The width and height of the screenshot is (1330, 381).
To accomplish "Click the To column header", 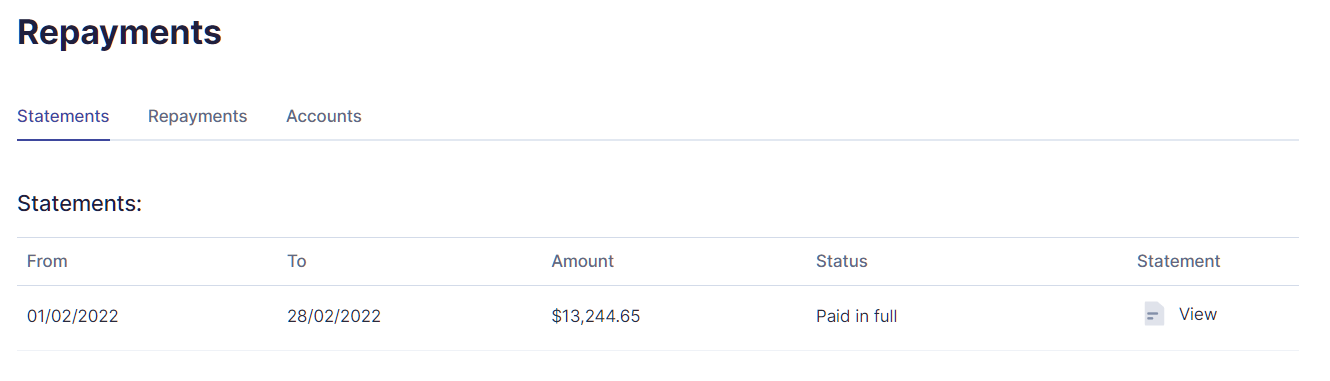I will coord(297,261).
